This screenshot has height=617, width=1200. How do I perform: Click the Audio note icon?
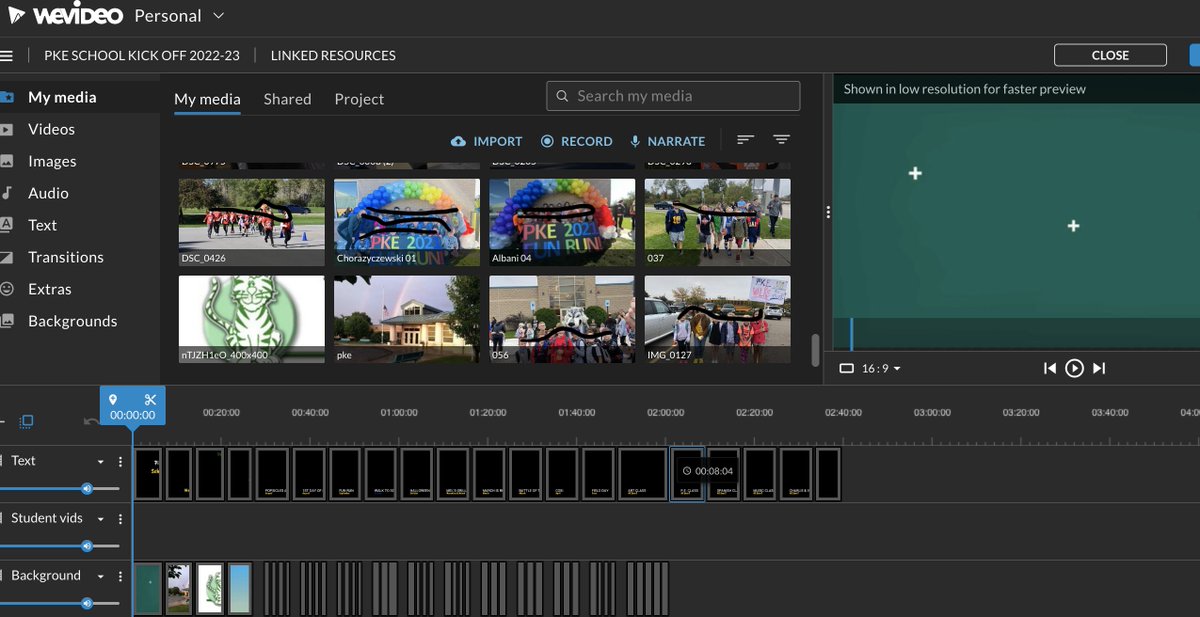pos(7,193)
